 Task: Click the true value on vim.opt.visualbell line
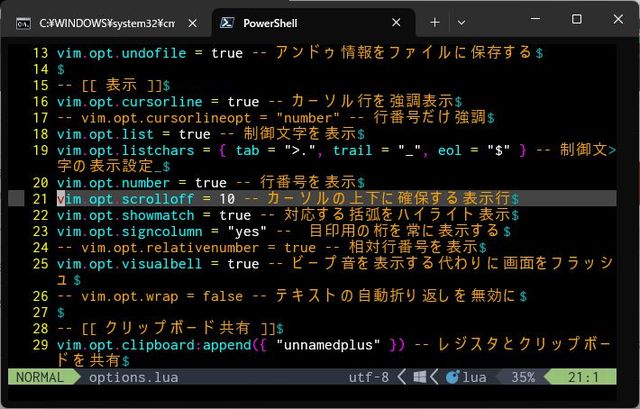coord(243,264)
